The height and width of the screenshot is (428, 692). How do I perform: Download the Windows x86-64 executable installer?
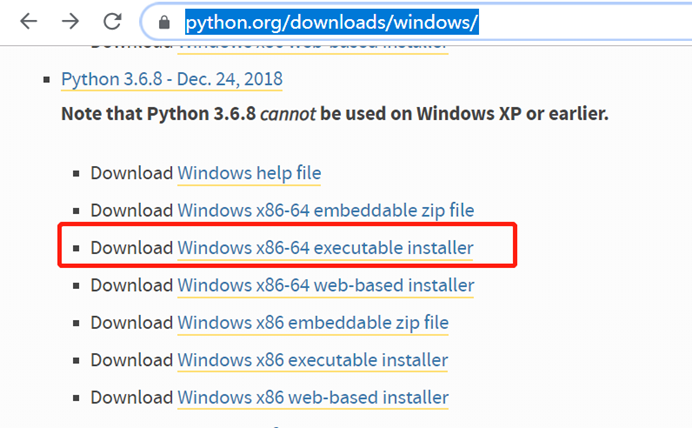point(325,248)
